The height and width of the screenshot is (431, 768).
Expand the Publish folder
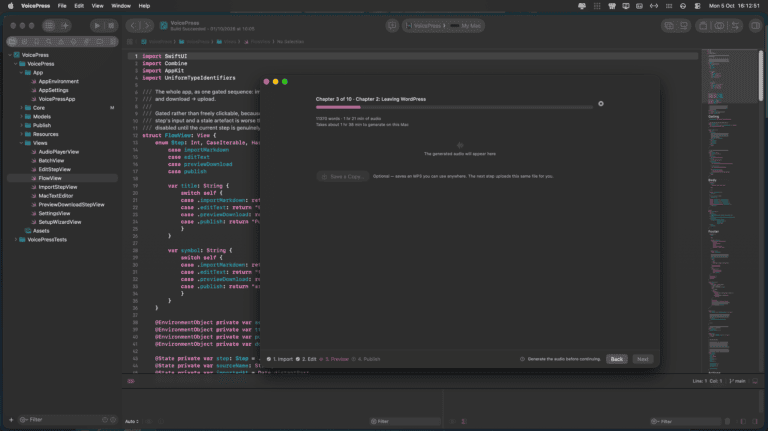click(22, 125)
